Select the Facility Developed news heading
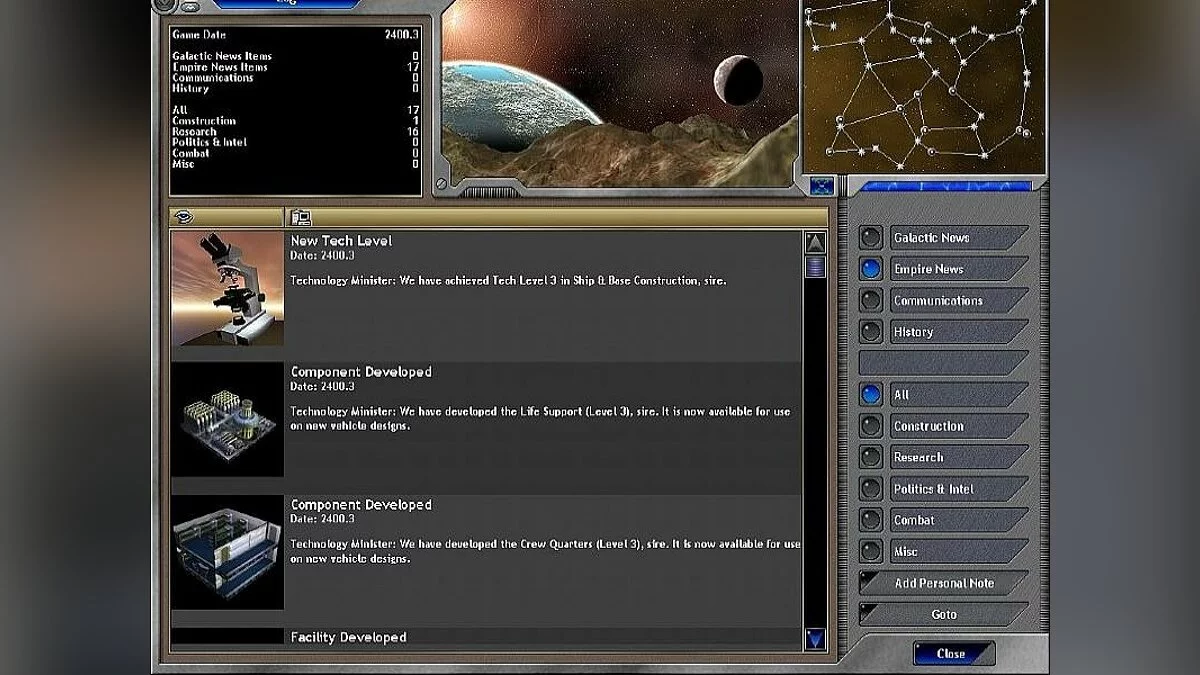 coord(348,637)
